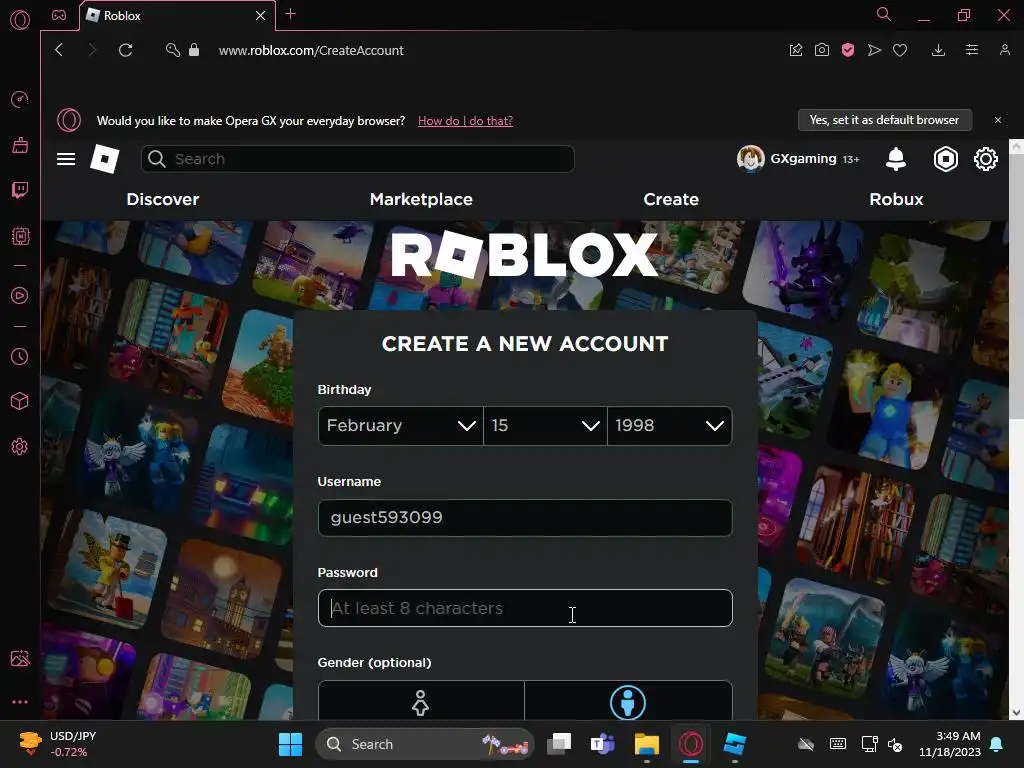Image resolution: width=1024 pixels, height=768 pixels.
Task: Go to Robux tab
Action: tap(896, 199)
